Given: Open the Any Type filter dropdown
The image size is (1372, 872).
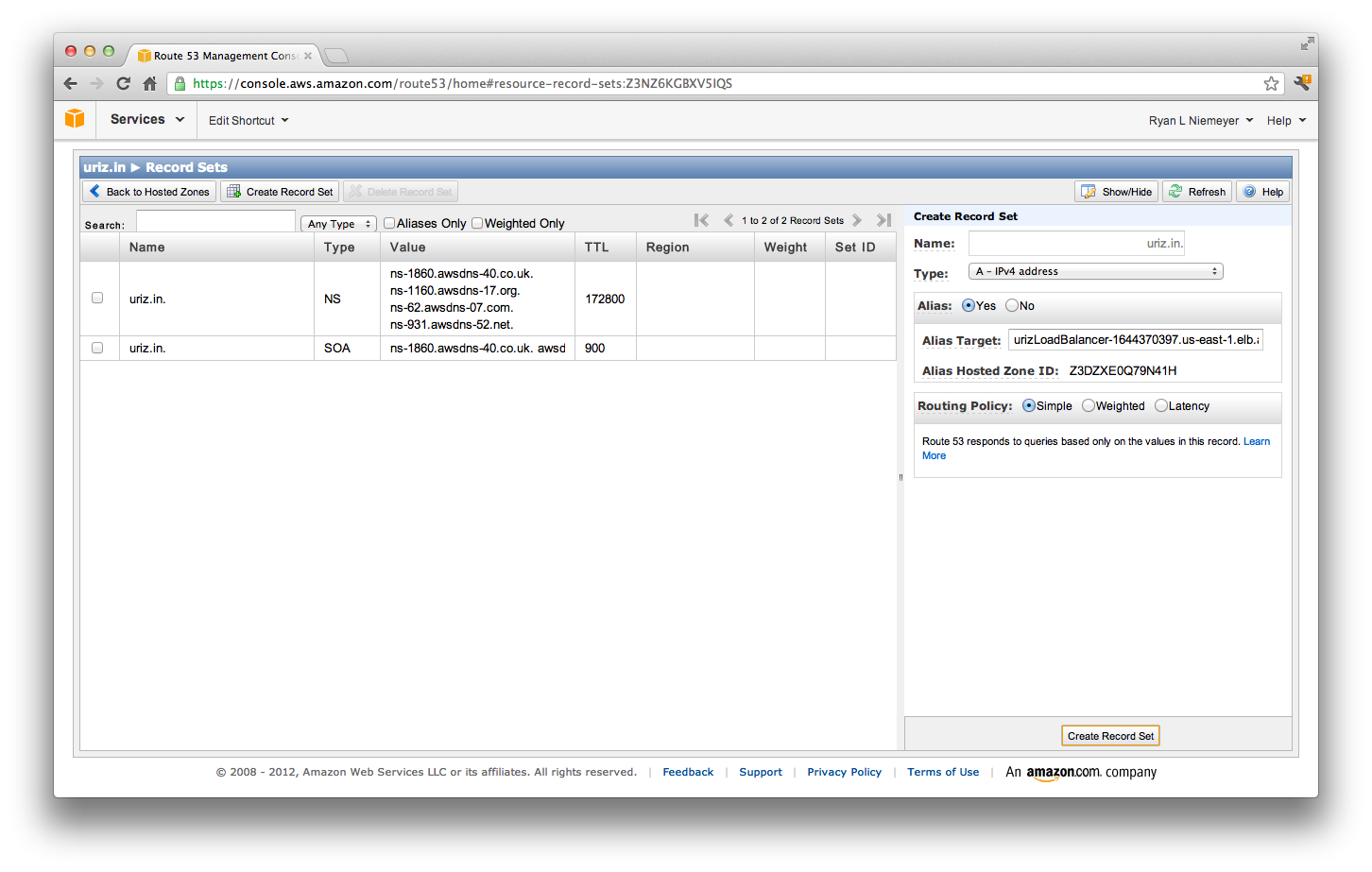Looking at the screenshot, I should click(338, 224).
